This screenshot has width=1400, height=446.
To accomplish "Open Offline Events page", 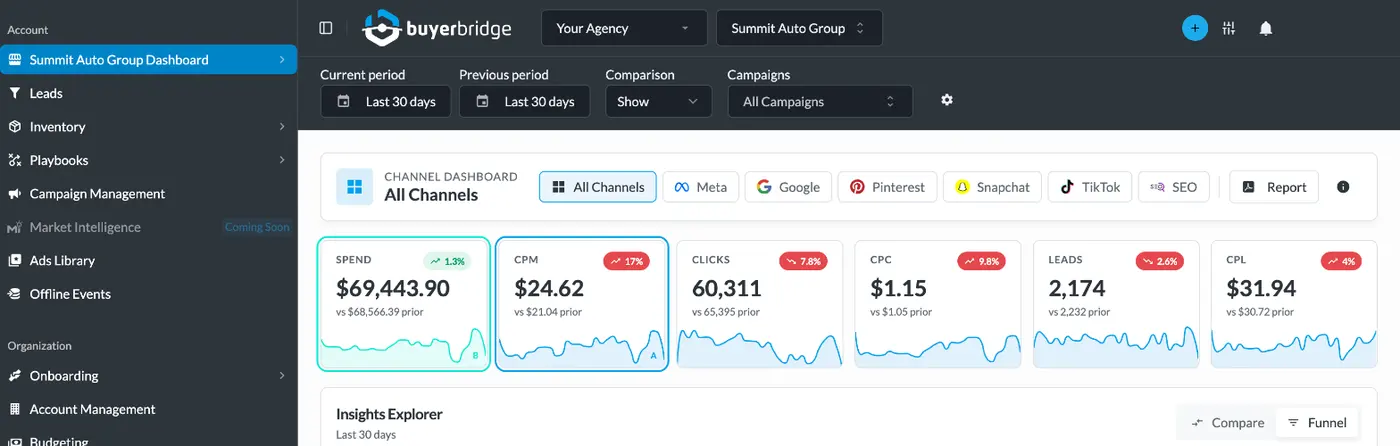I will tap(148, 294).
